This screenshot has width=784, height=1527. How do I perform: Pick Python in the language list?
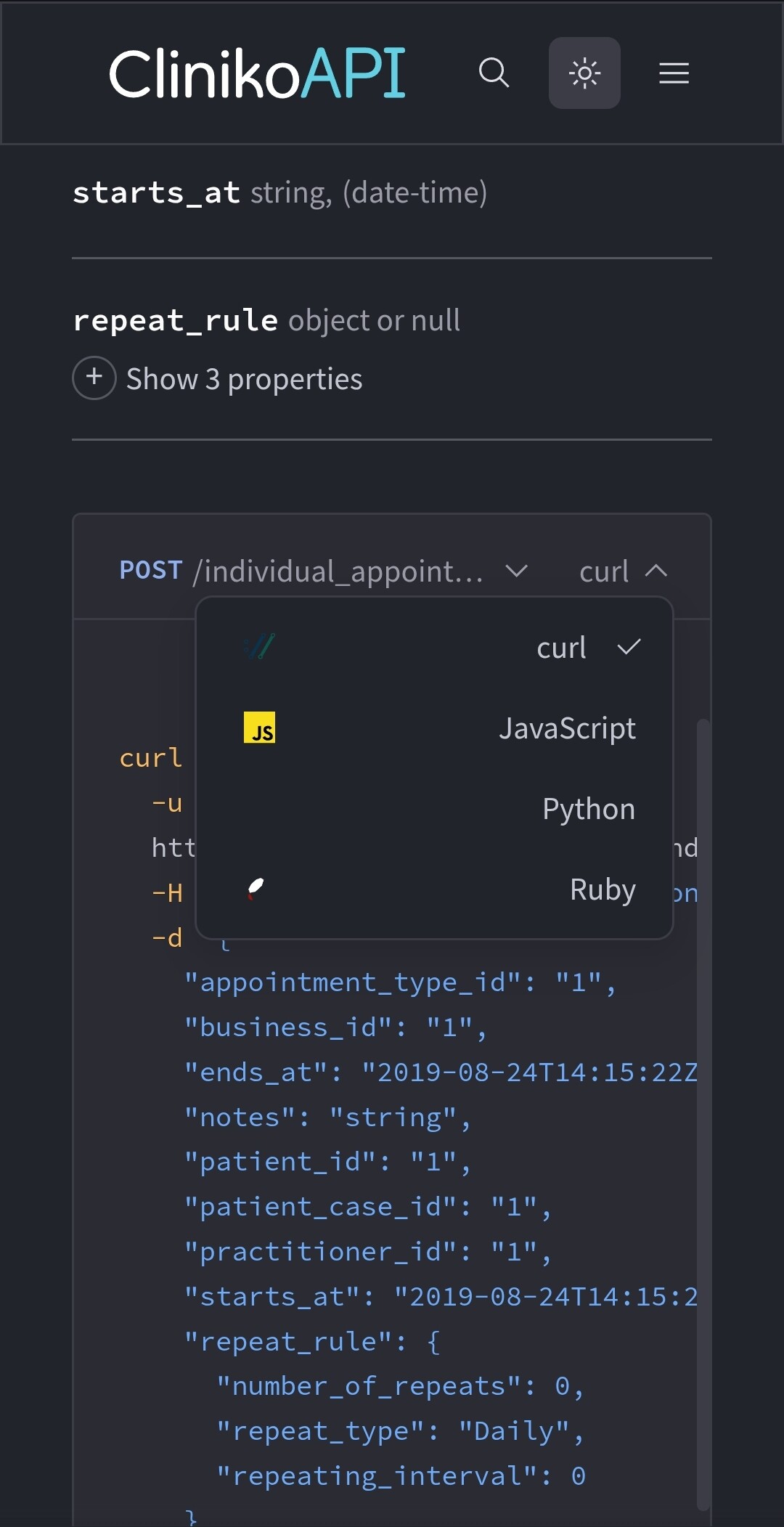coord(588,809)
